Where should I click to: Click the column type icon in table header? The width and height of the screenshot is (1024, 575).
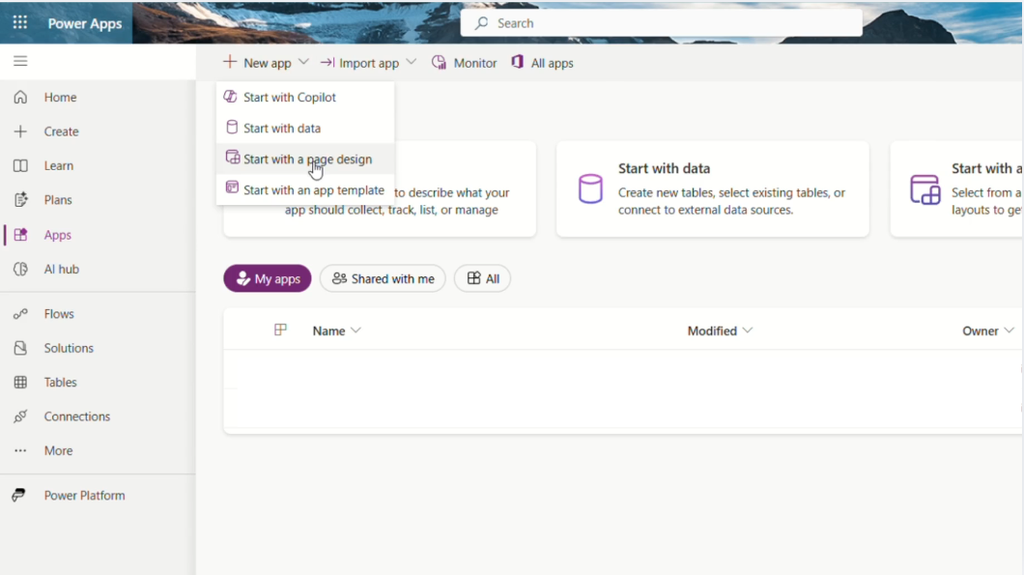tap(280, 330)
